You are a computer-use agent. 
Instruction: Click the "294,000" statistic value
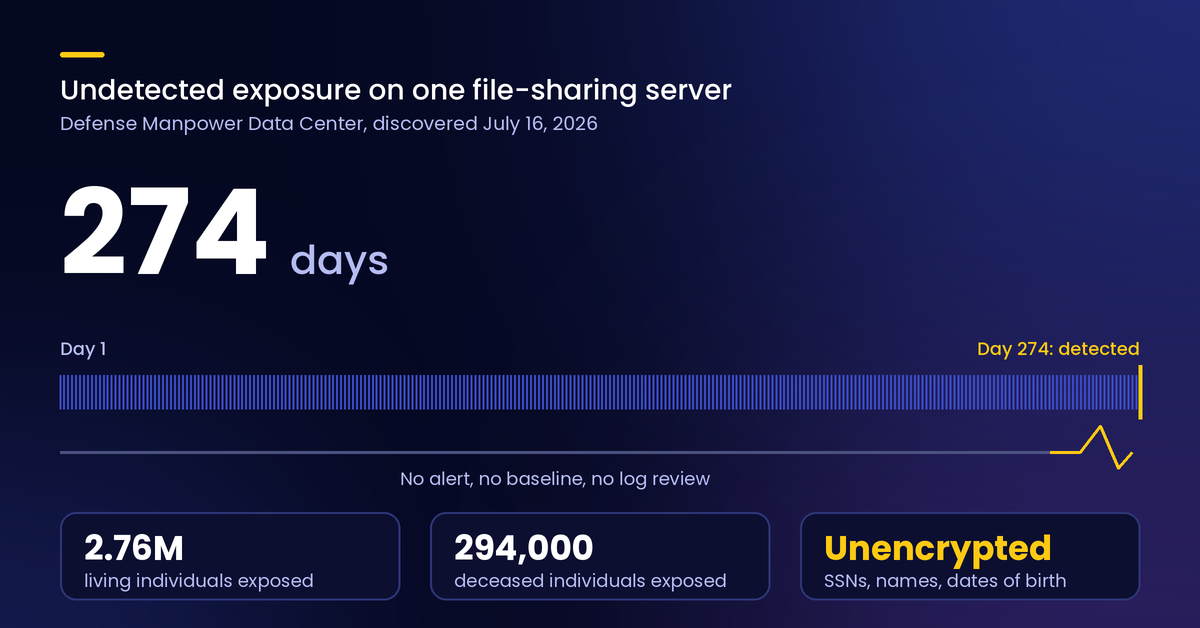point(523,548)
